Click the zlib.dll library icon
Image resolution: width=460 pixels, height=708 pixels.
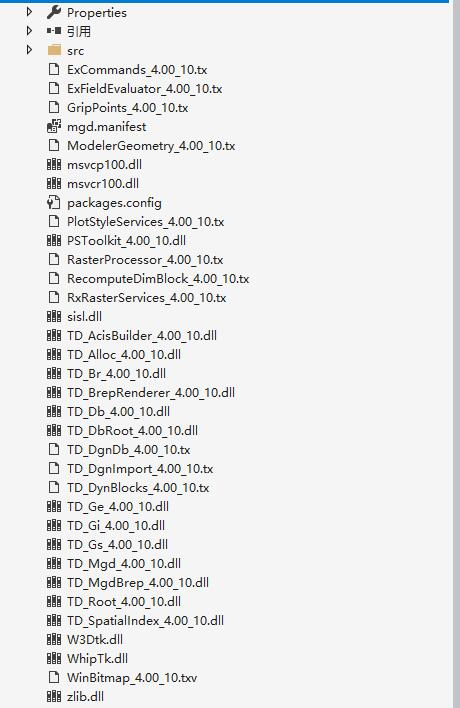[x=54, y=696]
